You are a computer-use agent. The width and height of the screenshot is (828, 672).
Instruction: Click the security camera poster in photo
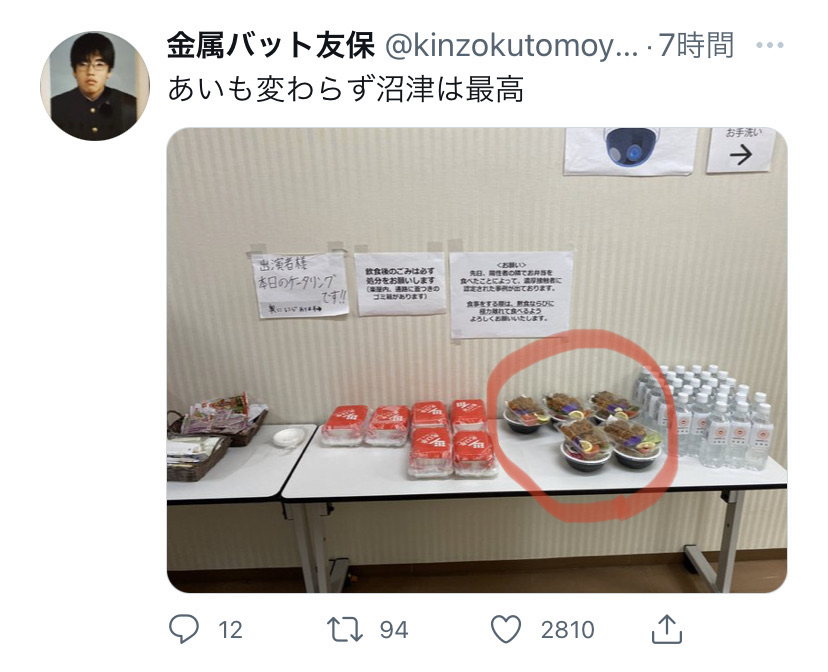pos(631,150)
